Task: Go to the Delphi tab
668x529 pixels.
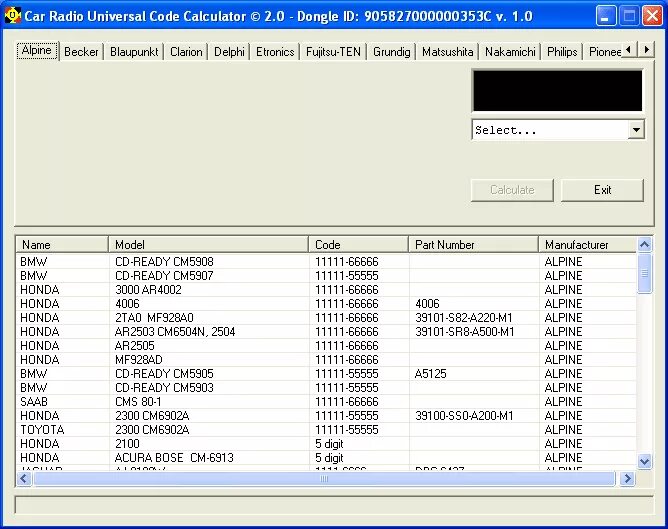Action: point(229,52)
